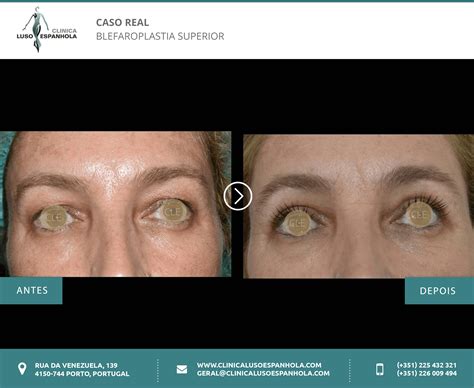Click postal line 4150-744 PORTO, PORTUGAL
The image size is (474, 388).
82,374
